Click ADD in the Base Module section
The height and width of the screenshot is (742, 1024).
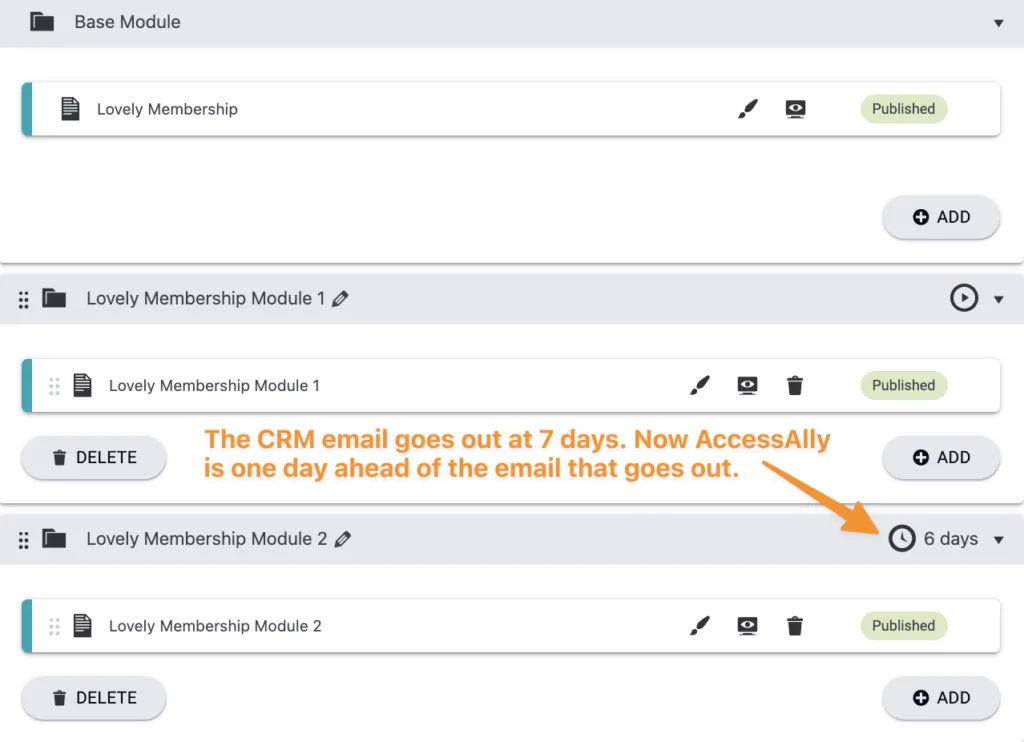tap(940, 217)
